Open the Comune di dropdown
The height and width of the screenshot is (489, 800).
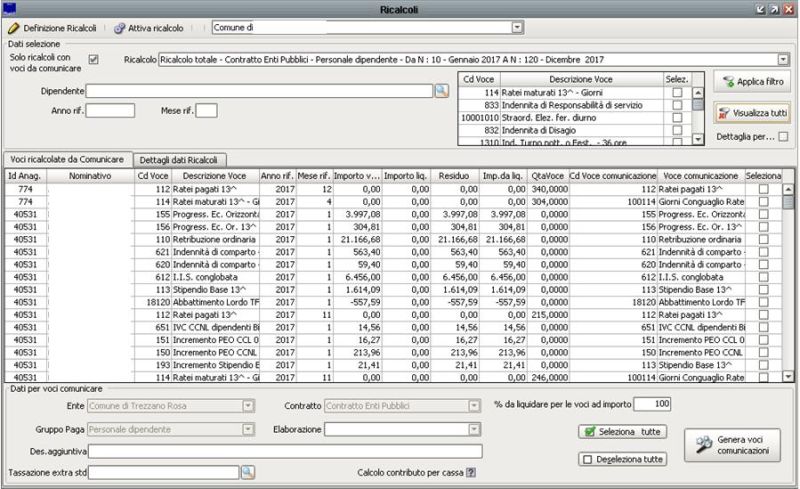(x=517, y=30)
